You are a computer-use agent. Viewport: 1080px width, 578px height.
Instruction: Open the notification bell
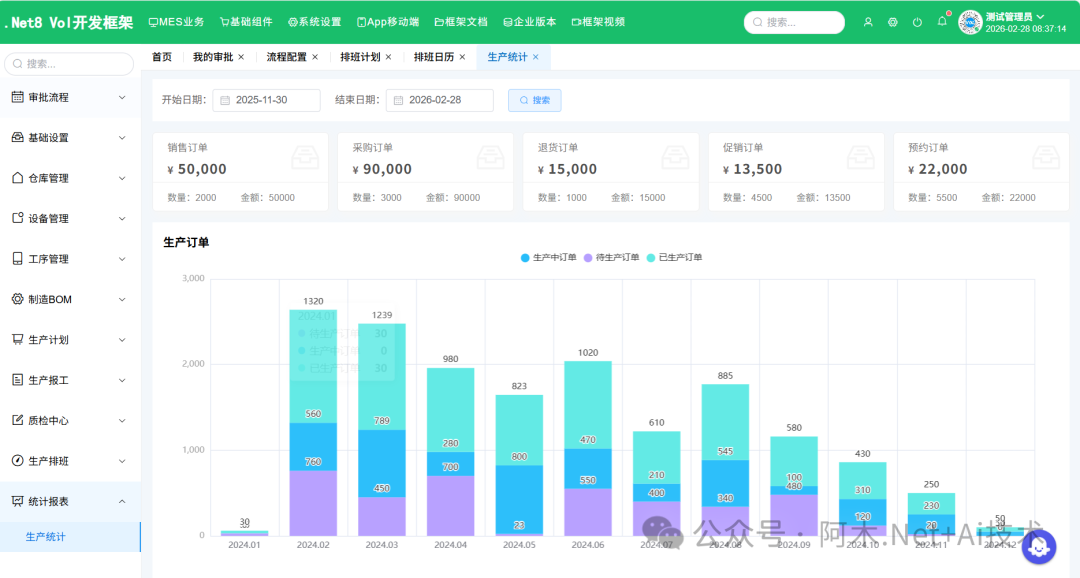pos(942,21)
